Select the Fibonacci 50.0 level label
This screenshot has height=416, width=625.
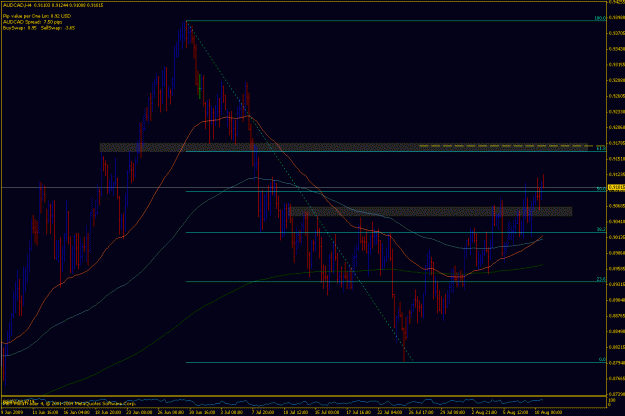(x=601, y=189)
